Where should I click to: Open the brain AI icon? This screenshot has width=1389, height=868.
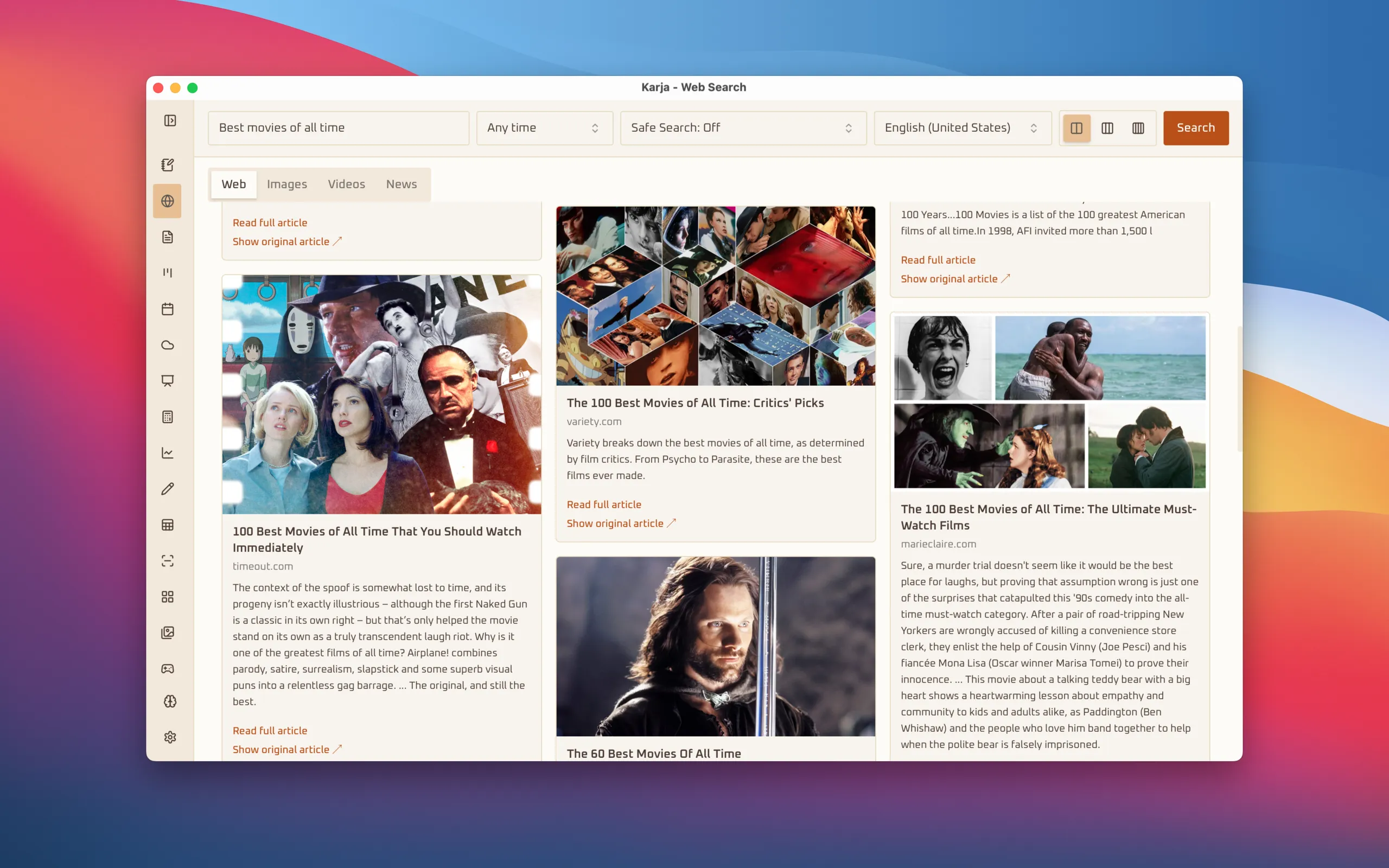[x=170, y=701]
